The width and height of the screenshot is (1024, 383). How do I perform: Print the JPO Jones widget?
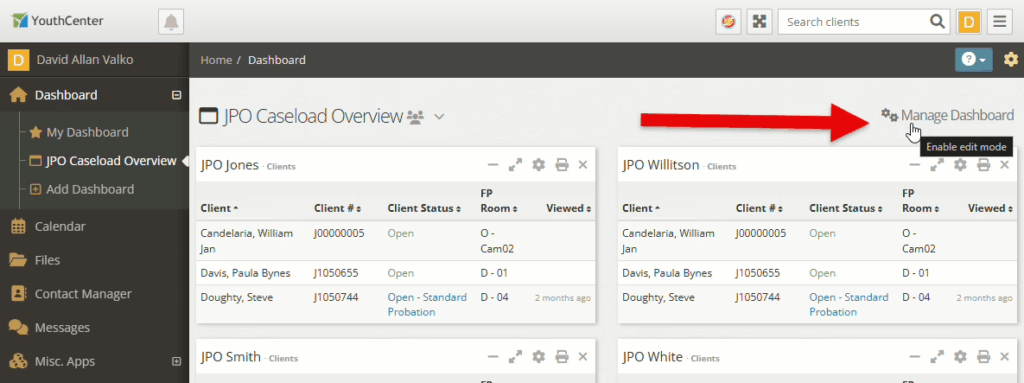click(x=562, y=165)
